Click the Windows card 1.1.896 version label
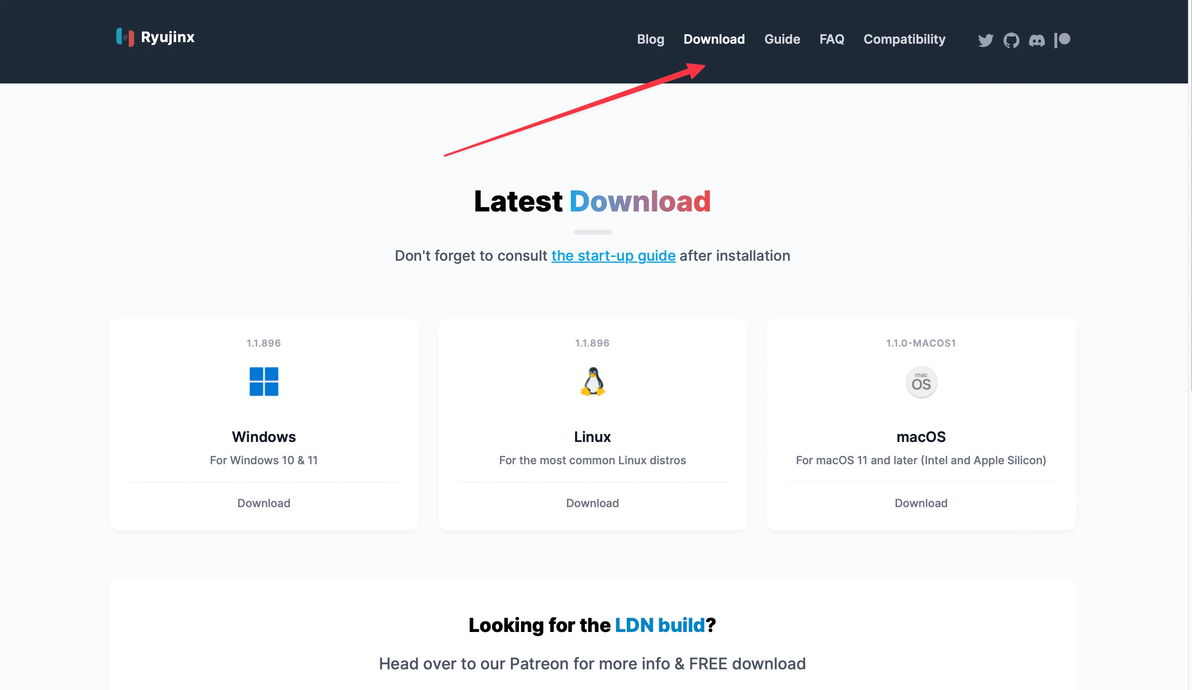This screenshot has width=1192, height=690. (x=264, y=343)
